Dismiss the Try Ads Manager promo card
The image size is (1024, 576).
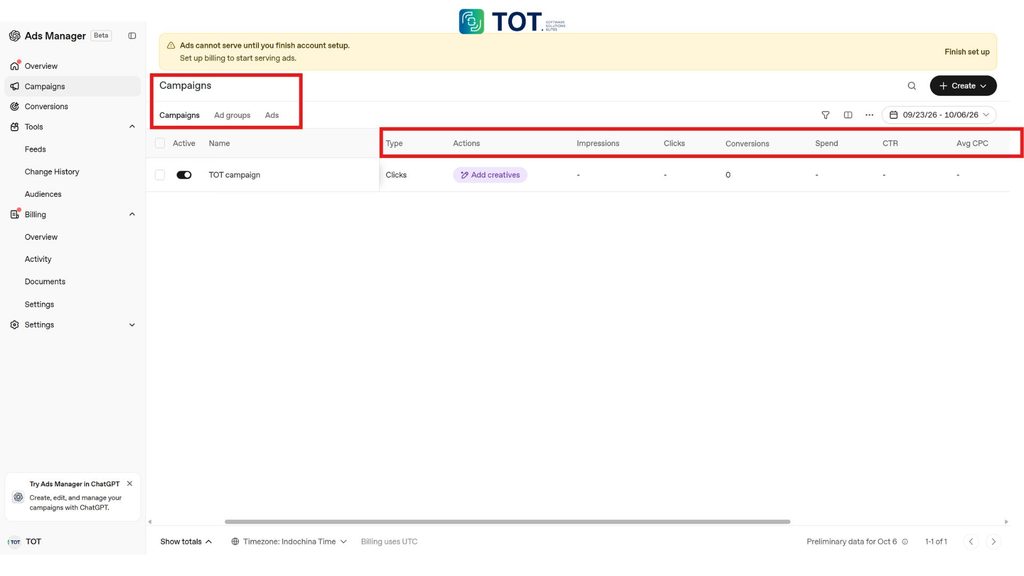[129, 484]
